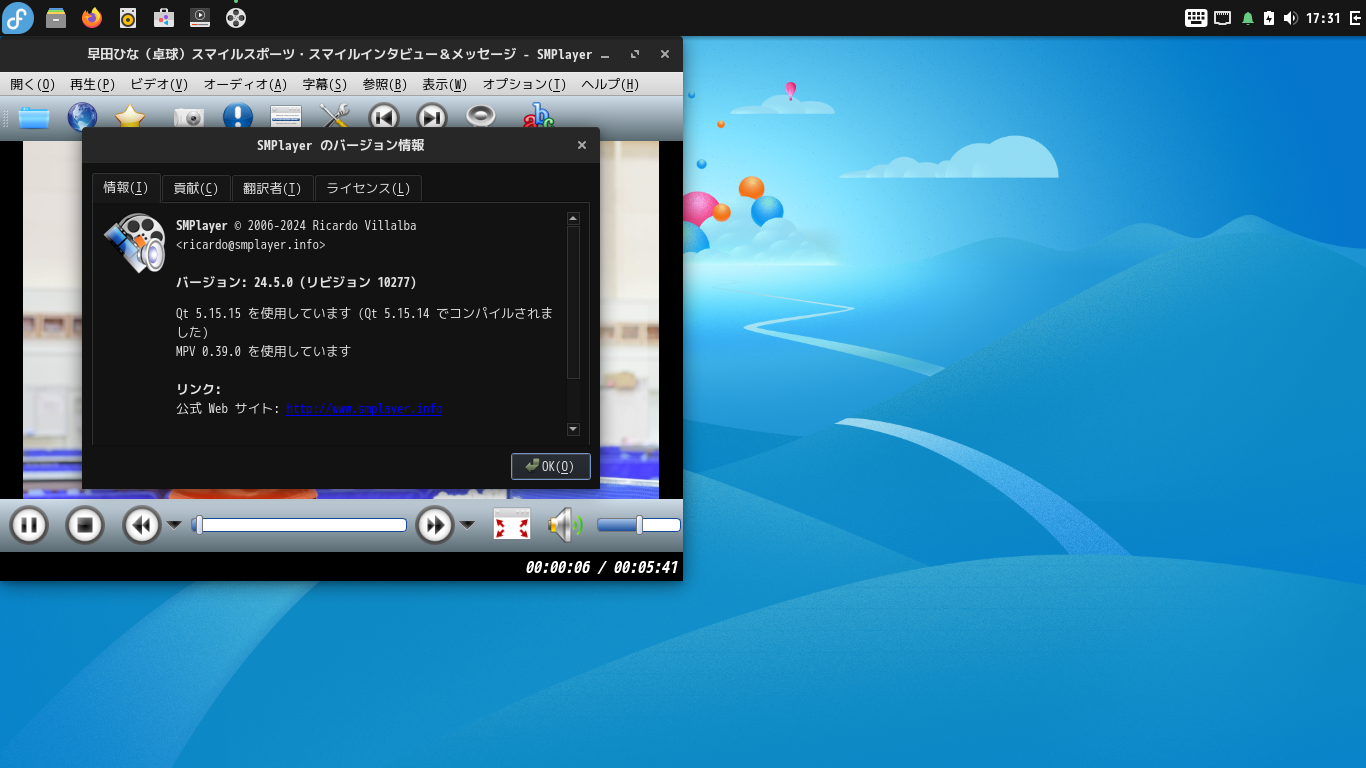Stop the video playback

(85, 525)
